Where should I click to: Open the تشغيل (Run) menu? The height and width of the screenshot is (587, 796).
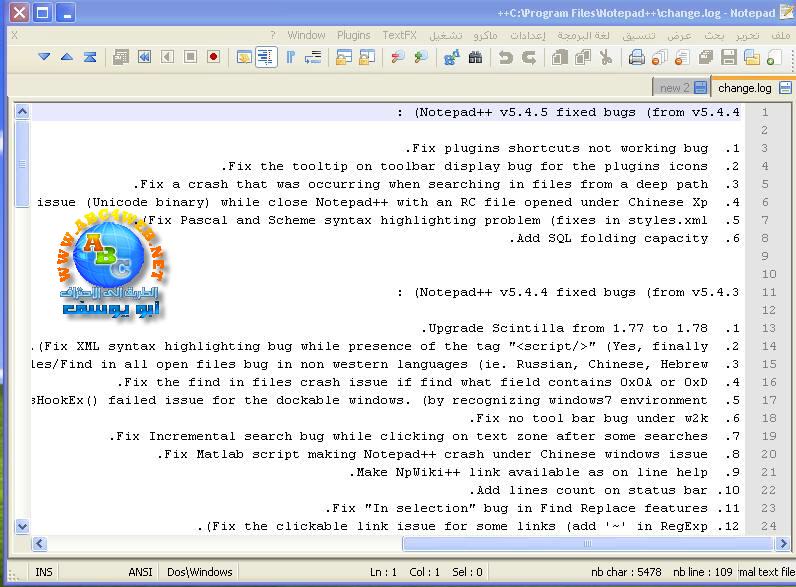pyautogui.click(x=446, y=35)
